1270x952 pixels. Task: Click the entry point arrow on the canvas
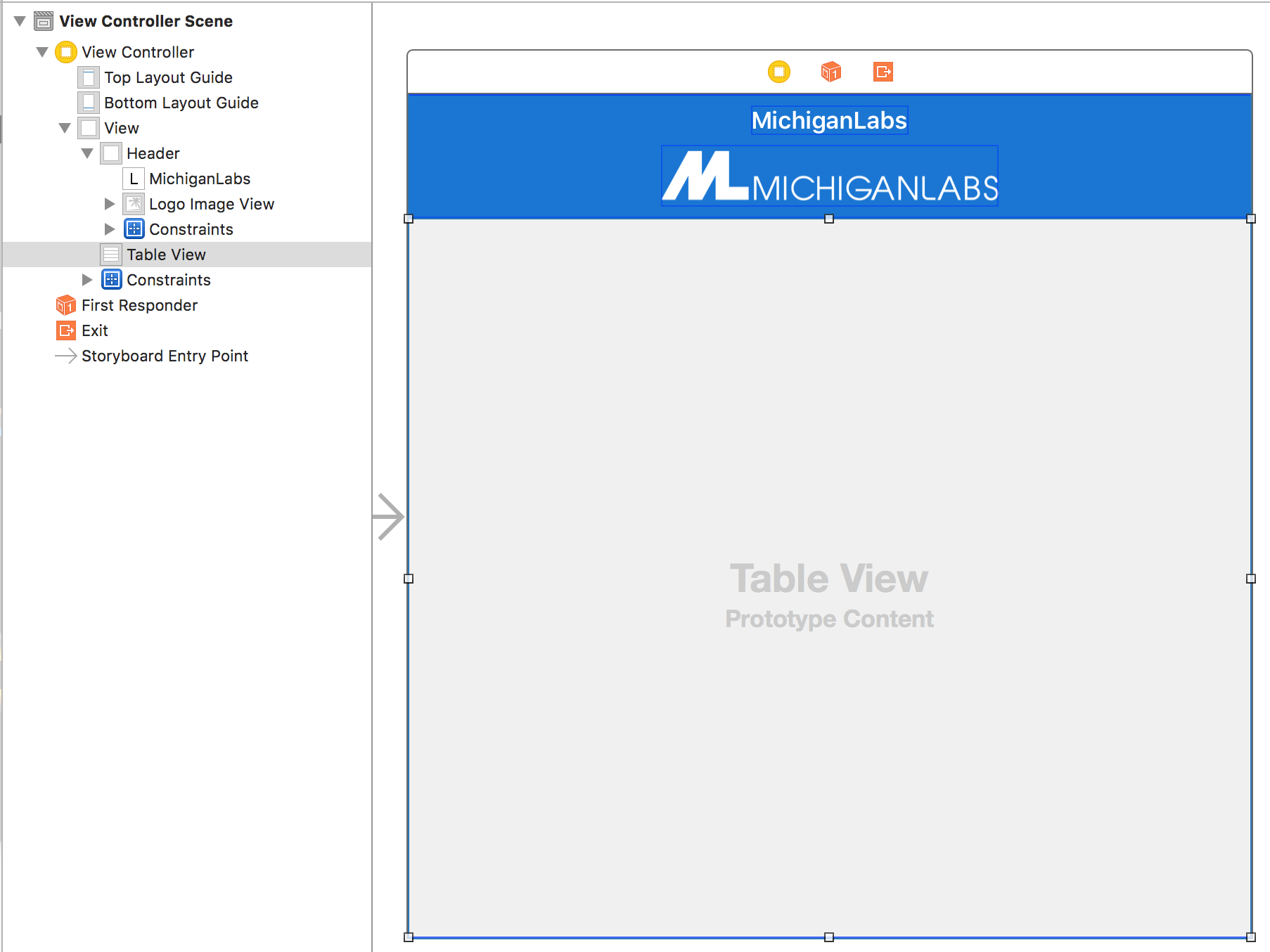(388, 517)
